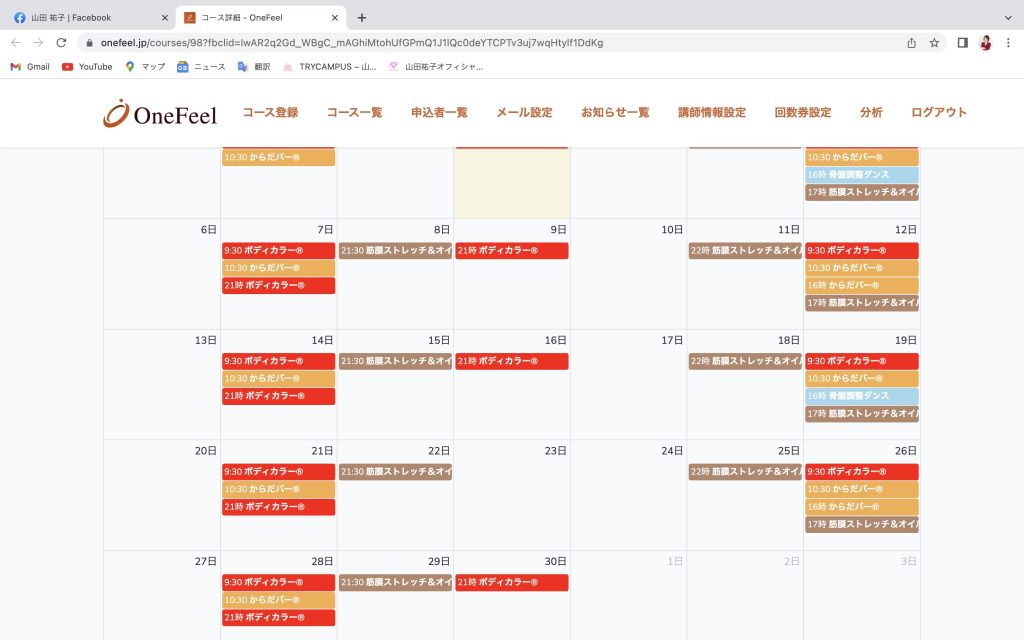Screen dimensions: 1024x640
Task: Open コース登録 in the navigation menu
Action: [x=270, y=113]
